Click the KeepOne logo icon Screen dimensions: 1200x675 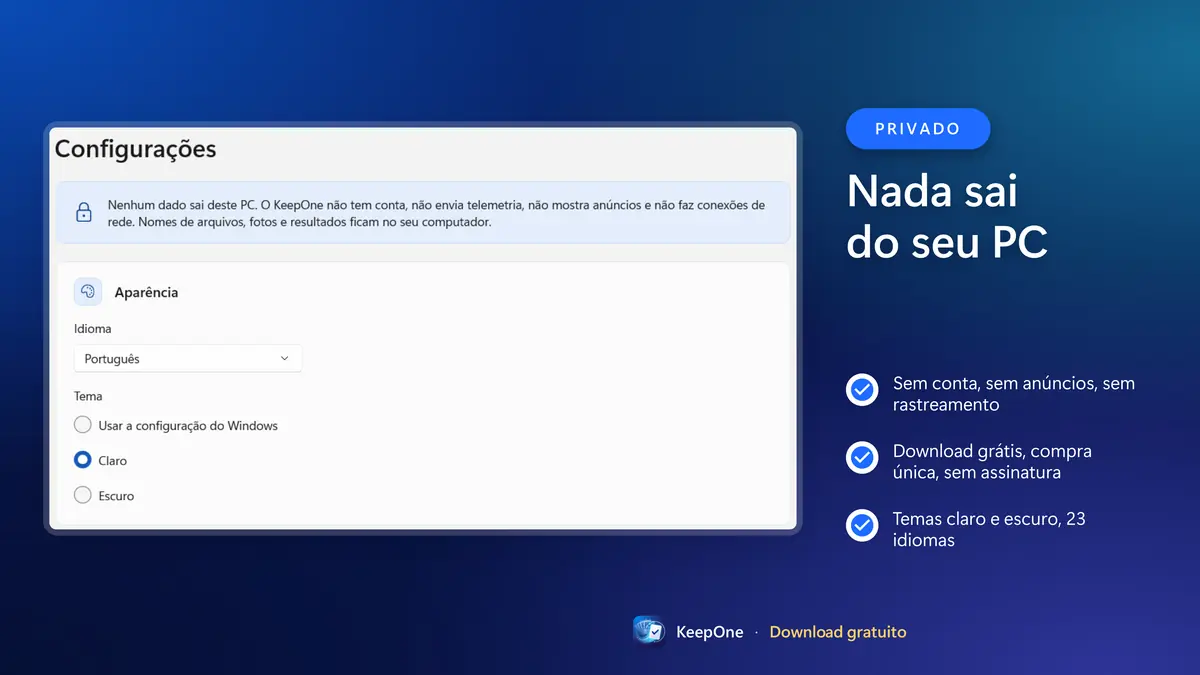(x=650, y=631)
